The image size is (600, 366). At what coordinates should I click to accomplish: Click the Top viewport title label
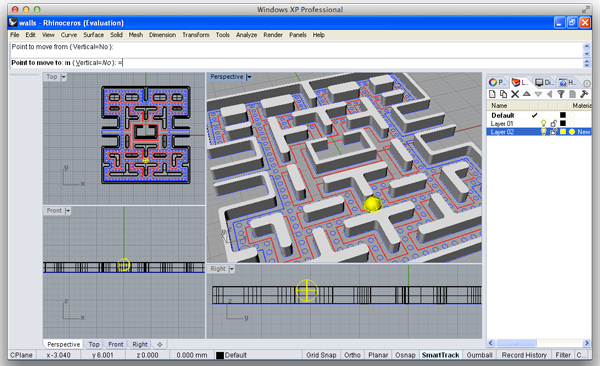pos(52,77)
